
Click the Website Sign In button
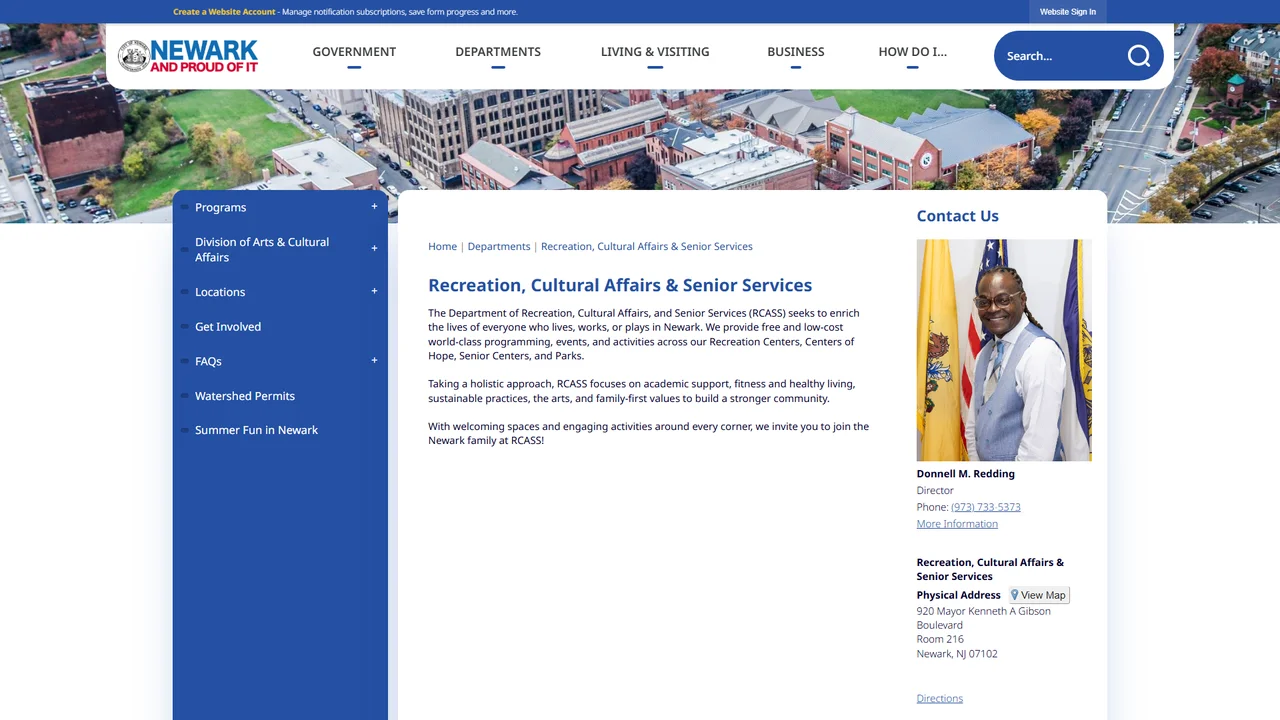click(x=1068, y=12)
